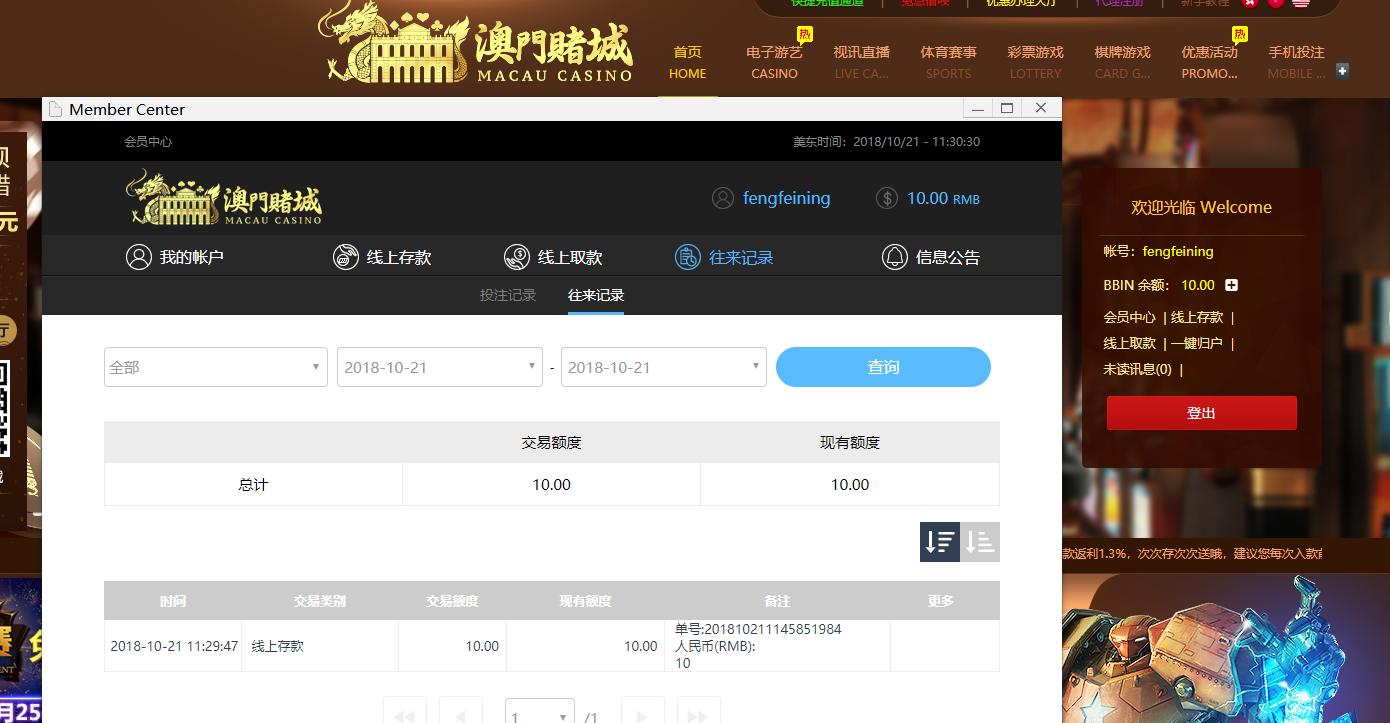Click the 欢迎光临 Welcome heading

tap(1201, 207)
